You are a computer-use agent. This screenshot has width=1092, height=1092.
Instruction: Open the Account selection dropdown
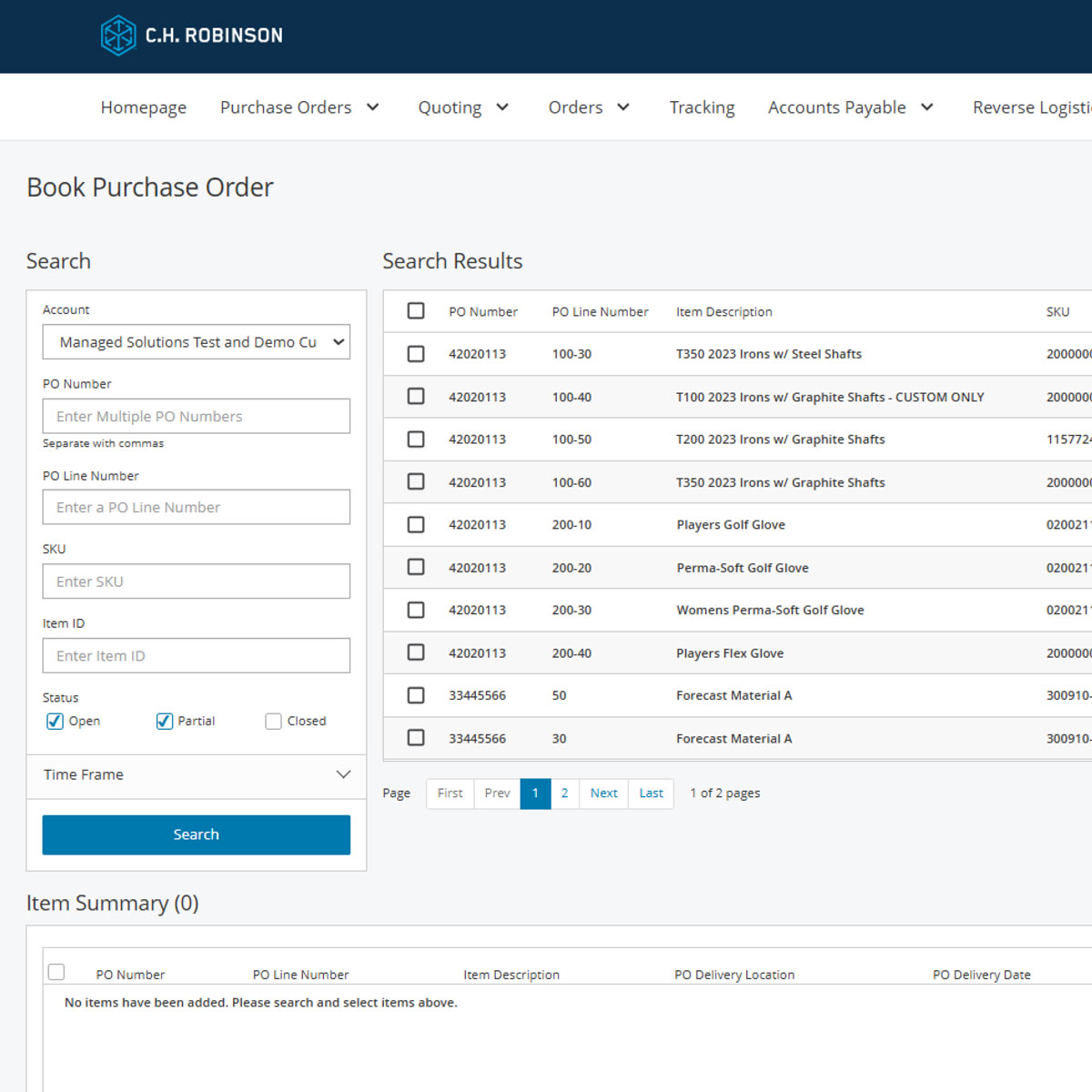(197, 342)
